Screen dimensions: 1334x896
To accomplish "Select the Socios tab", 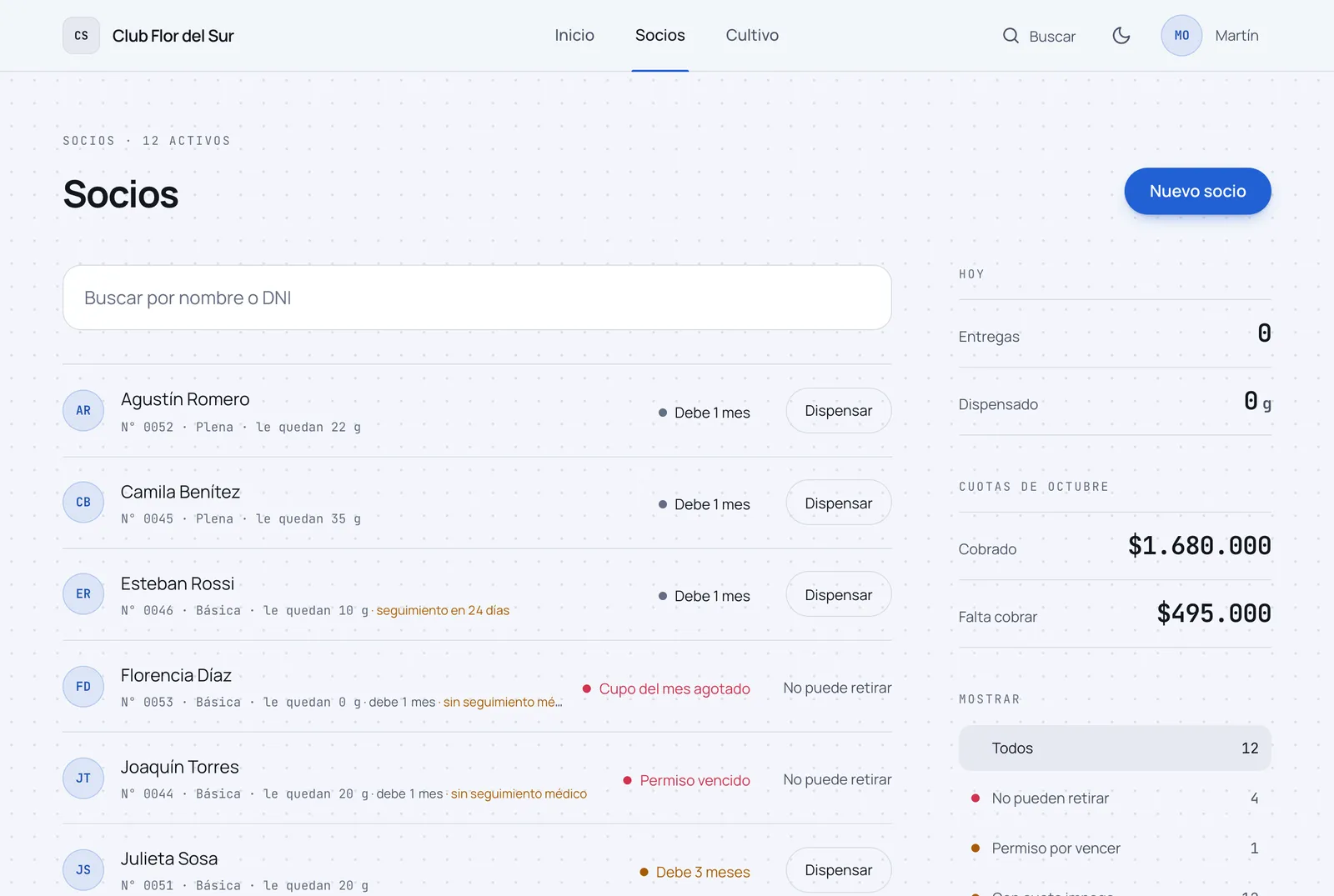I will [x=660, y=36].
